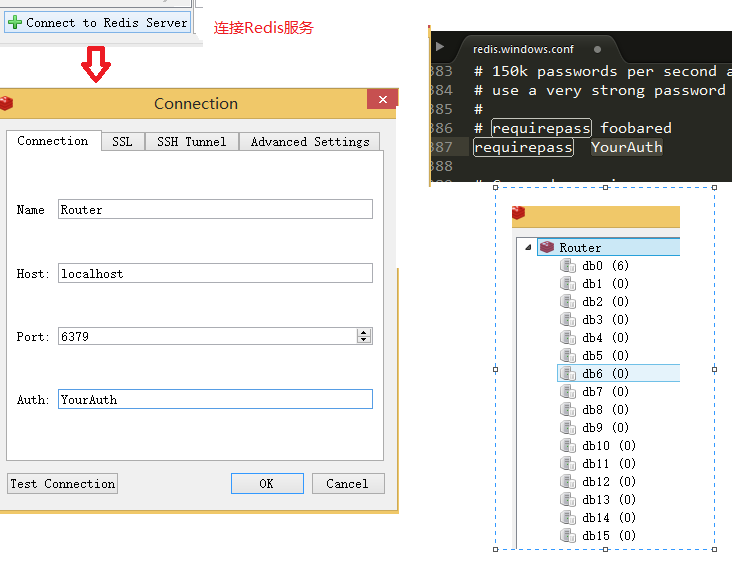Select the db10 (0) tree label
732x564 pixels.
point(609,446)
